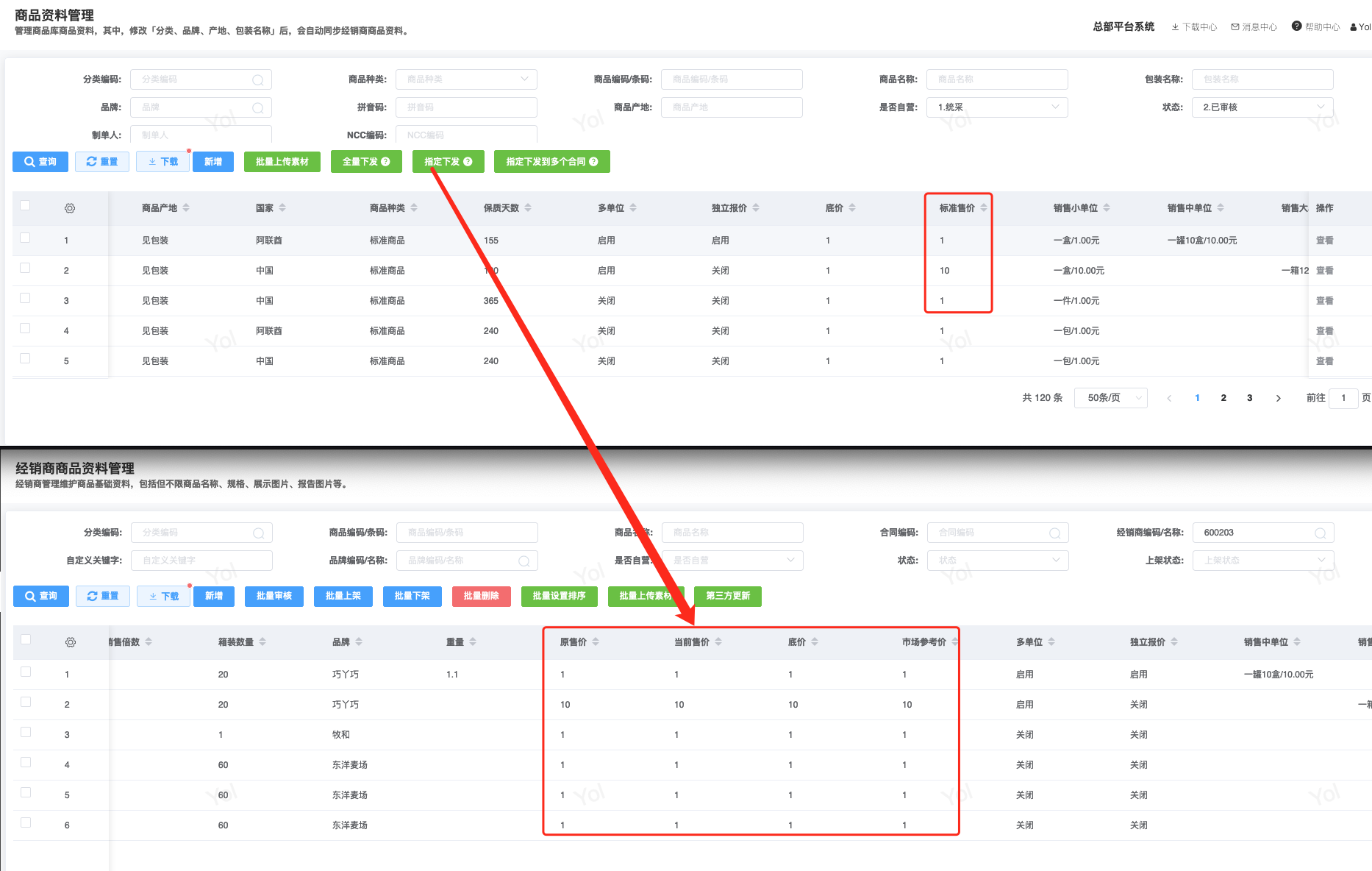
Task: Open 上架状态 dropdown
Action: coord(1263,561)
